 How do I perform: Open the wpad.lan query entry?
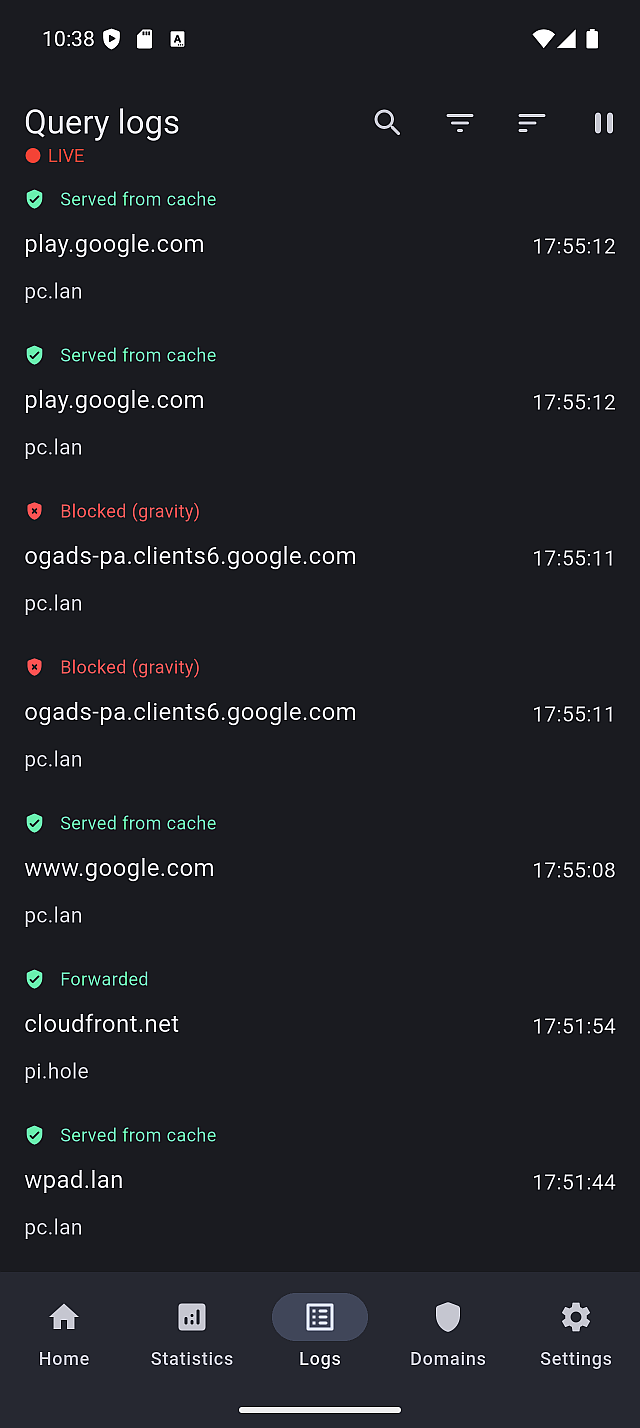[x=320, y=1181]
